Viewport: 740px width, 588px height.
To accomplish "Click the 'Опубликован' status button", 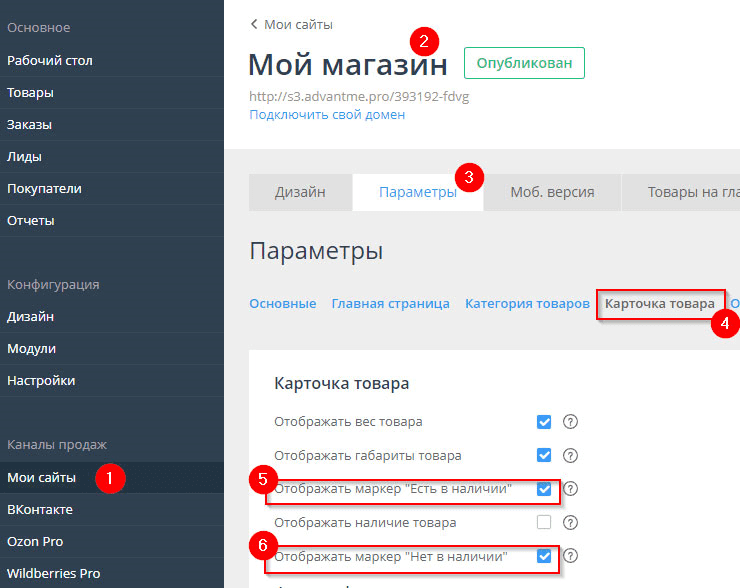I will [524, 63].
